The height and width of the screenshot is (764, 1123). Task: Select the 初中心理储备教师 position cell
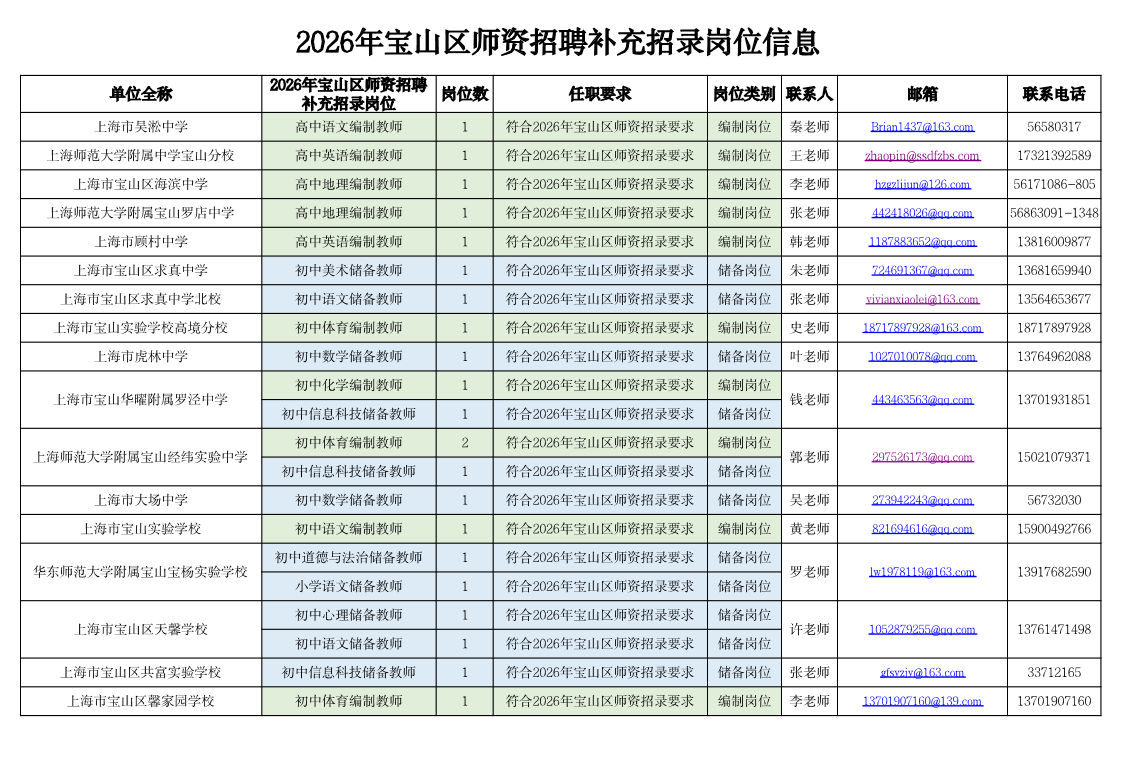(349, 615)
